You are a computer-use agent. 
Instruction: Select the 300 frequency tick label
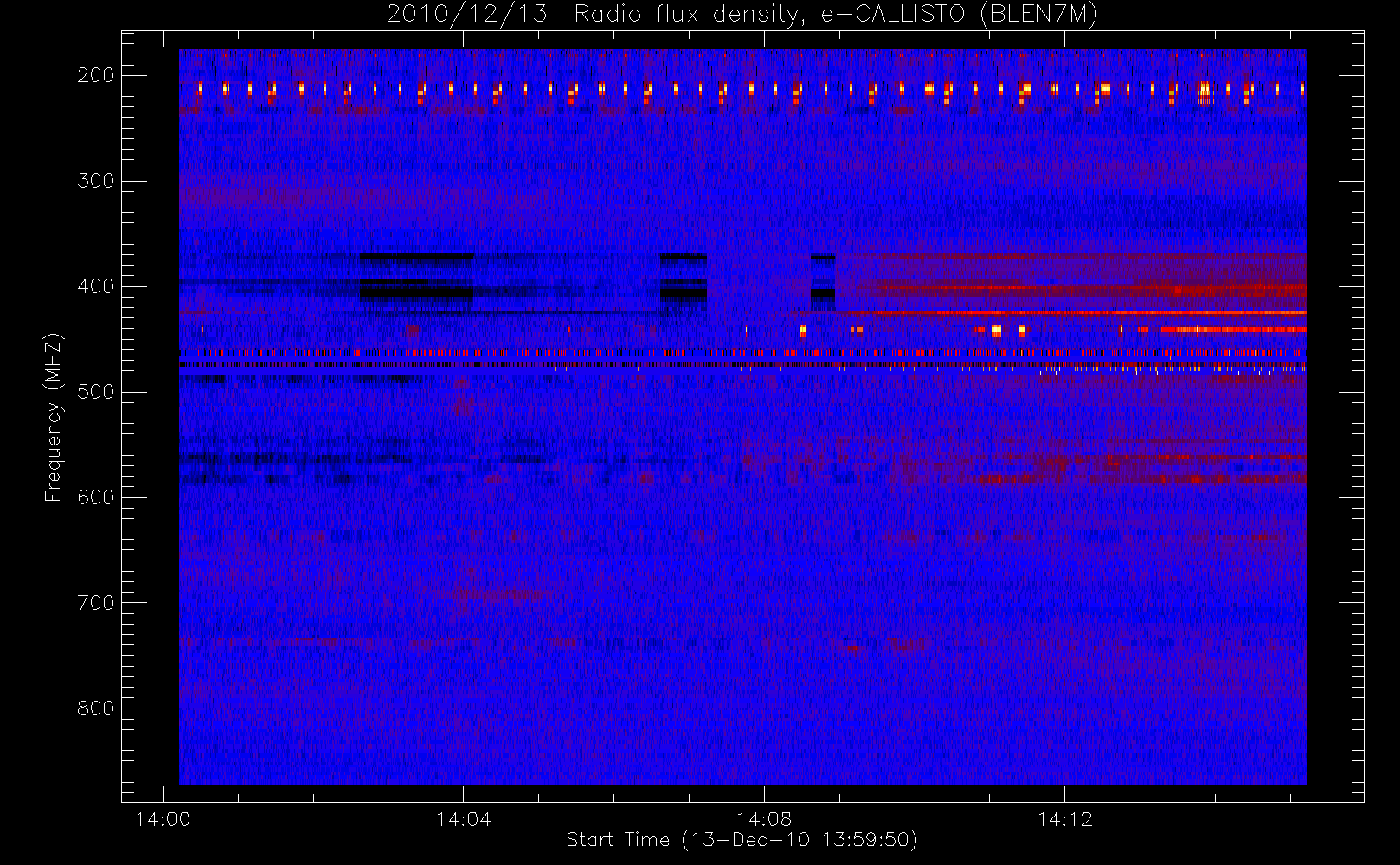(x=96, y=181)
